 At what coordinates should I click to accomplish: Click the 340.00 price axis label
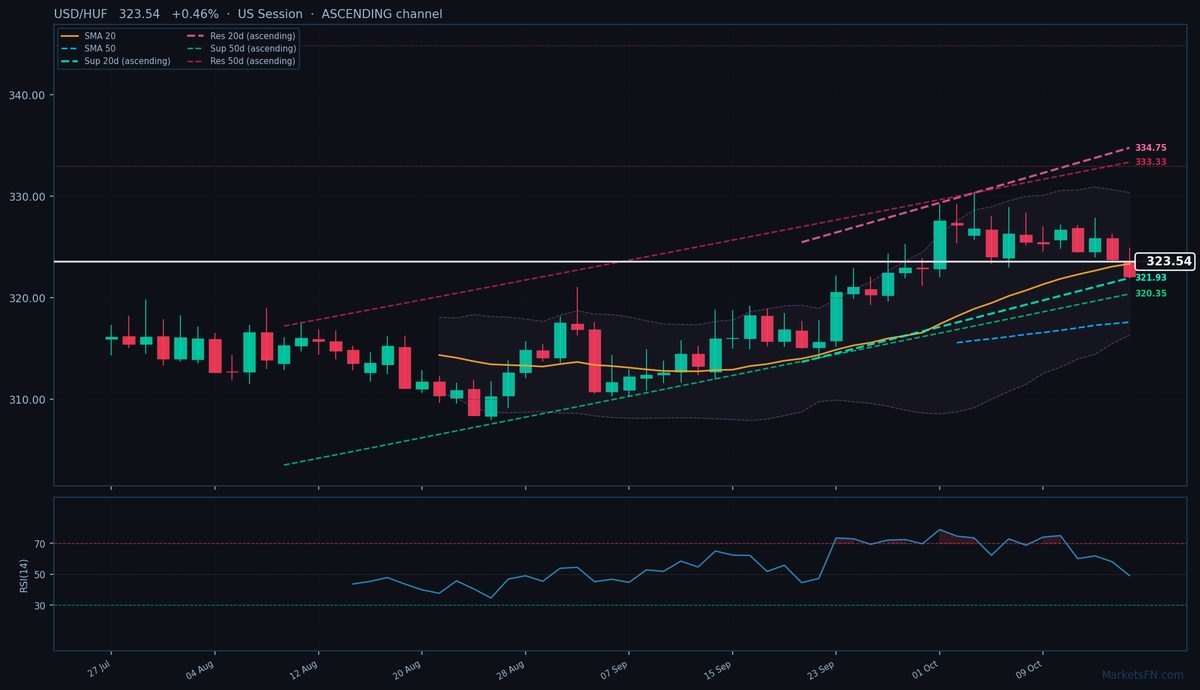[29, 96]
